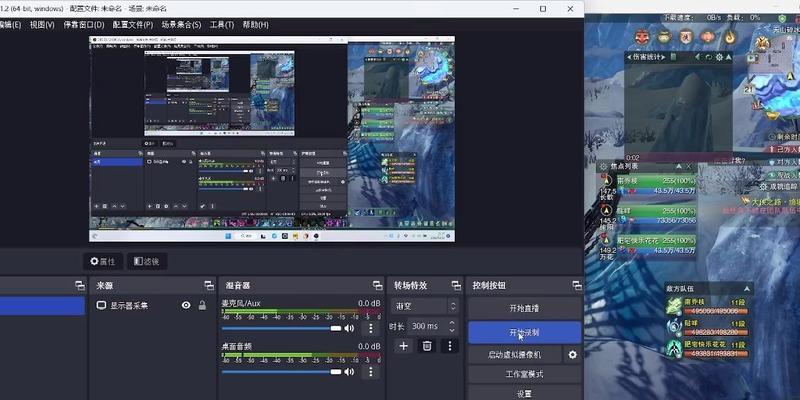Close the 焦点列表 panel in game

click(689, 166)
